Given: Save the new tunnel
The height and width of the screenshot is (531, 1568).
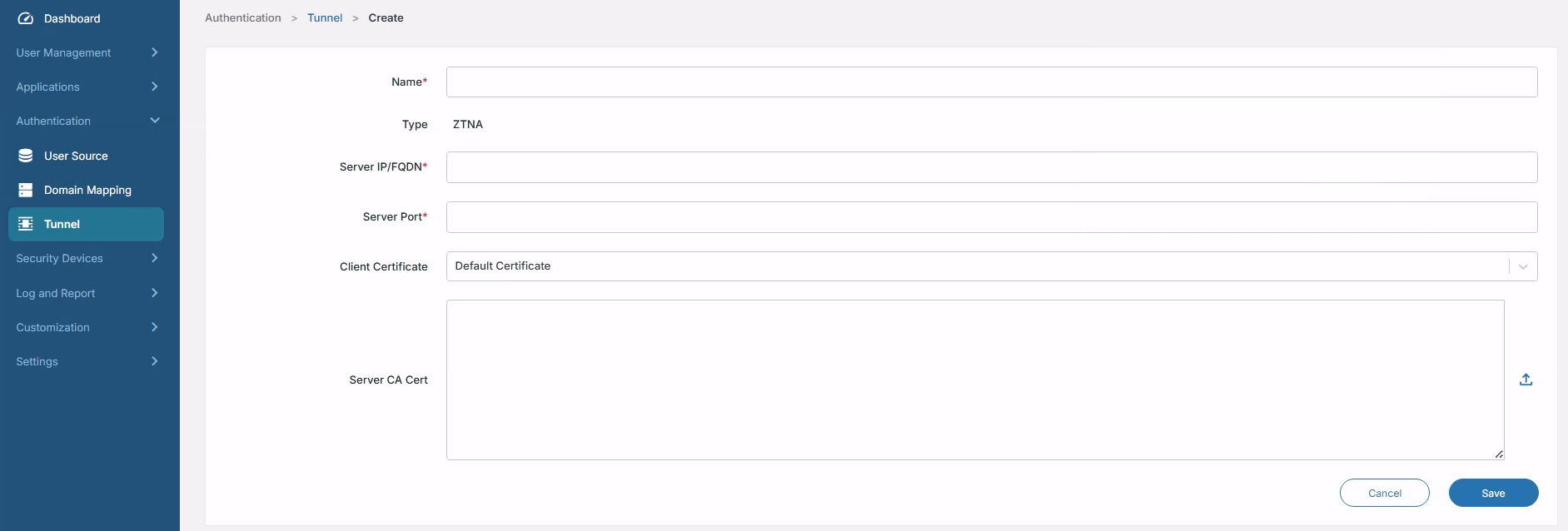Looking at the screenshot, I should pyautogui.click(x=1493, y=493).
